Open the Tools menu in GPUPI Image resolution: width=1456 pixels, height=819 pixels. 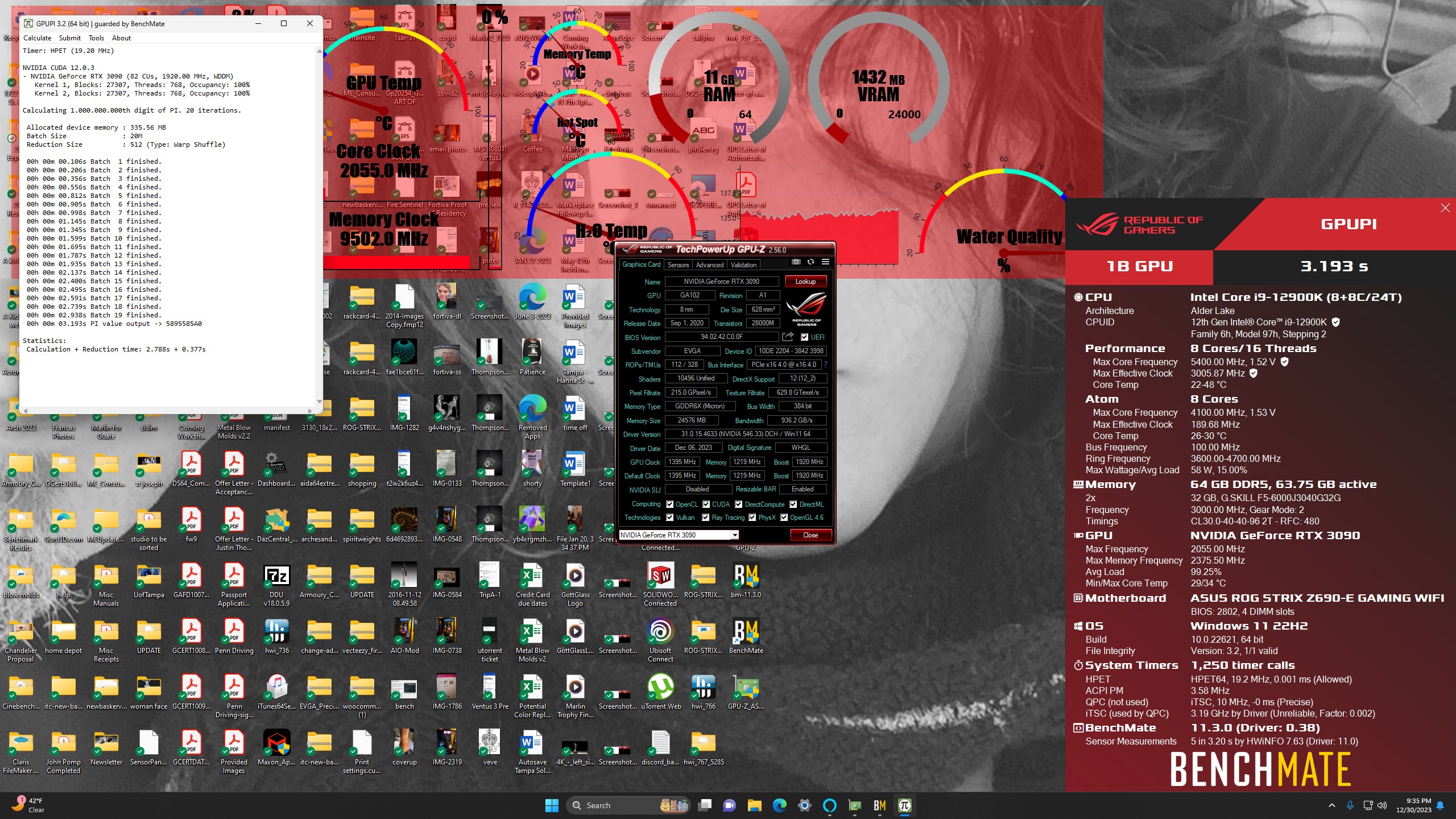coord(96,38)
